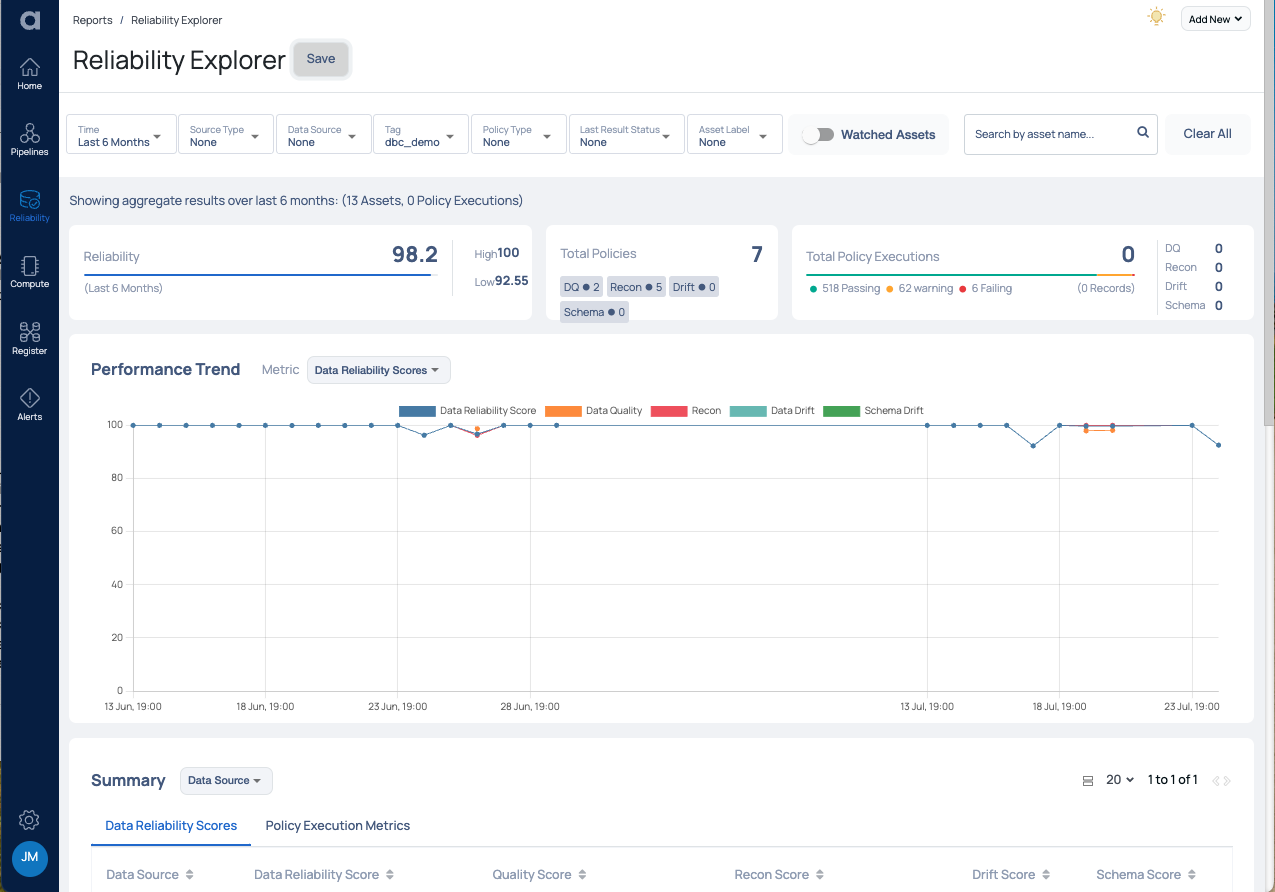Toggle Data Quality legend series
The width and height of the screenshot is (1275, 892).
(594, 411)
